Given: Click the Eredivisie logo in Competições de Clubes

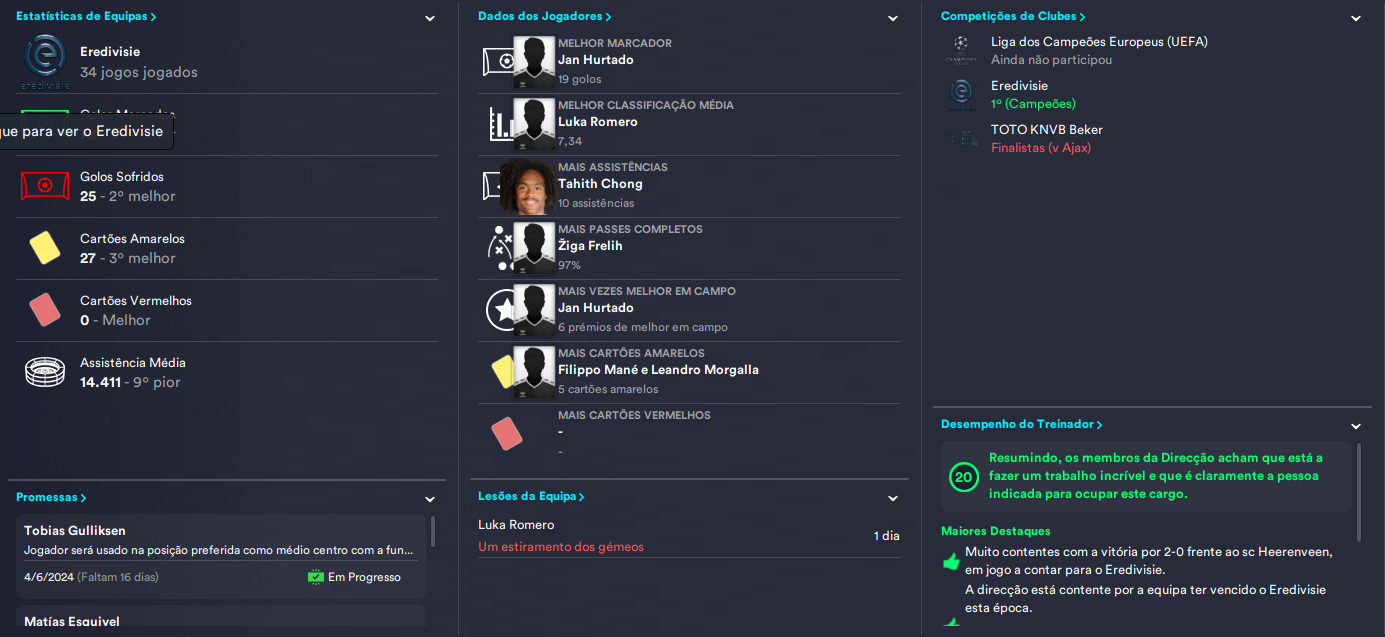Looking at the screenshot, I should tap(961, 94).
